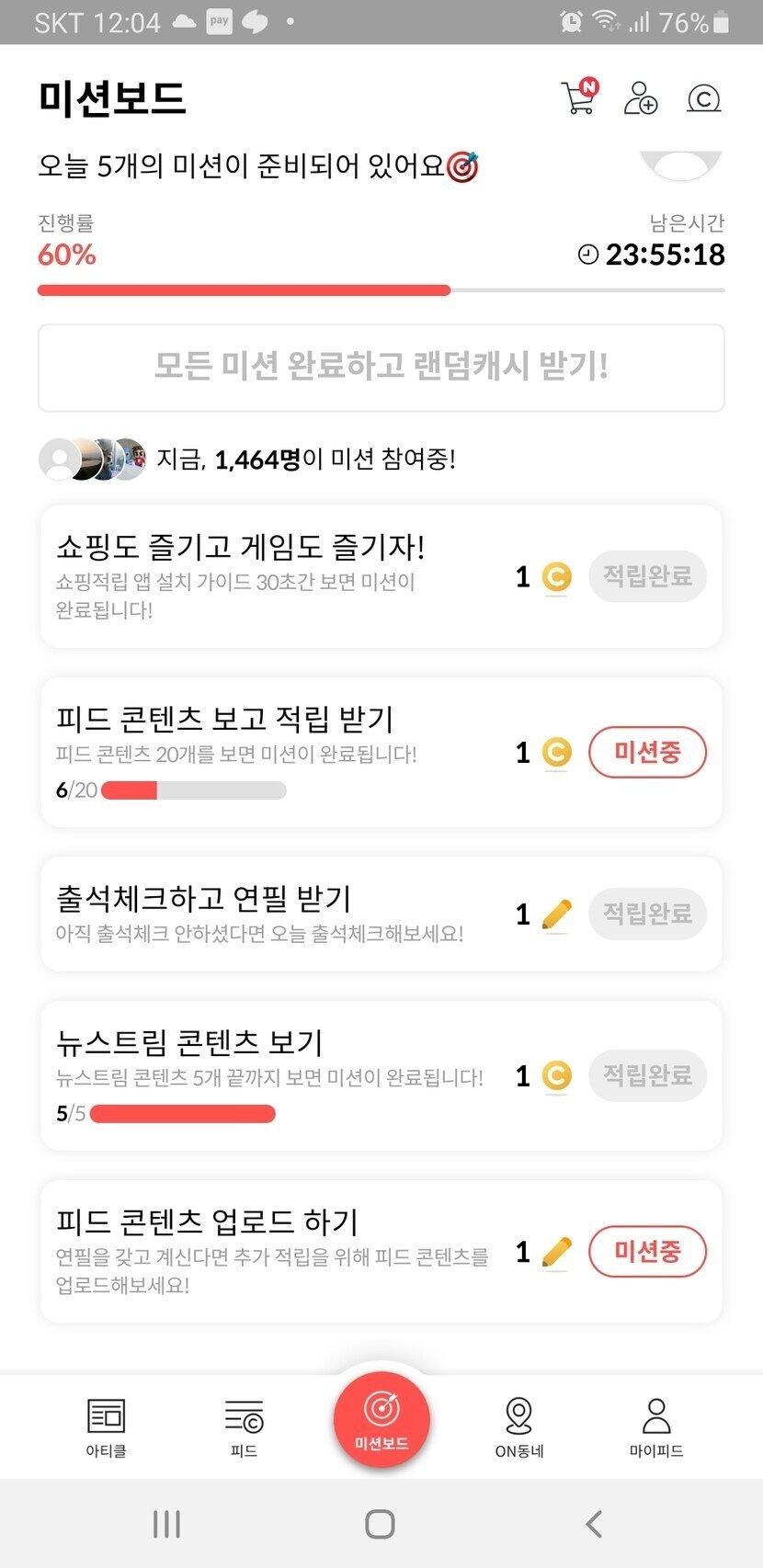Tap 미션중 button for 피드 콘텐츠 업로드
The width and height of the screenshot is (763, 1568).
click(x=647, y=1252)
